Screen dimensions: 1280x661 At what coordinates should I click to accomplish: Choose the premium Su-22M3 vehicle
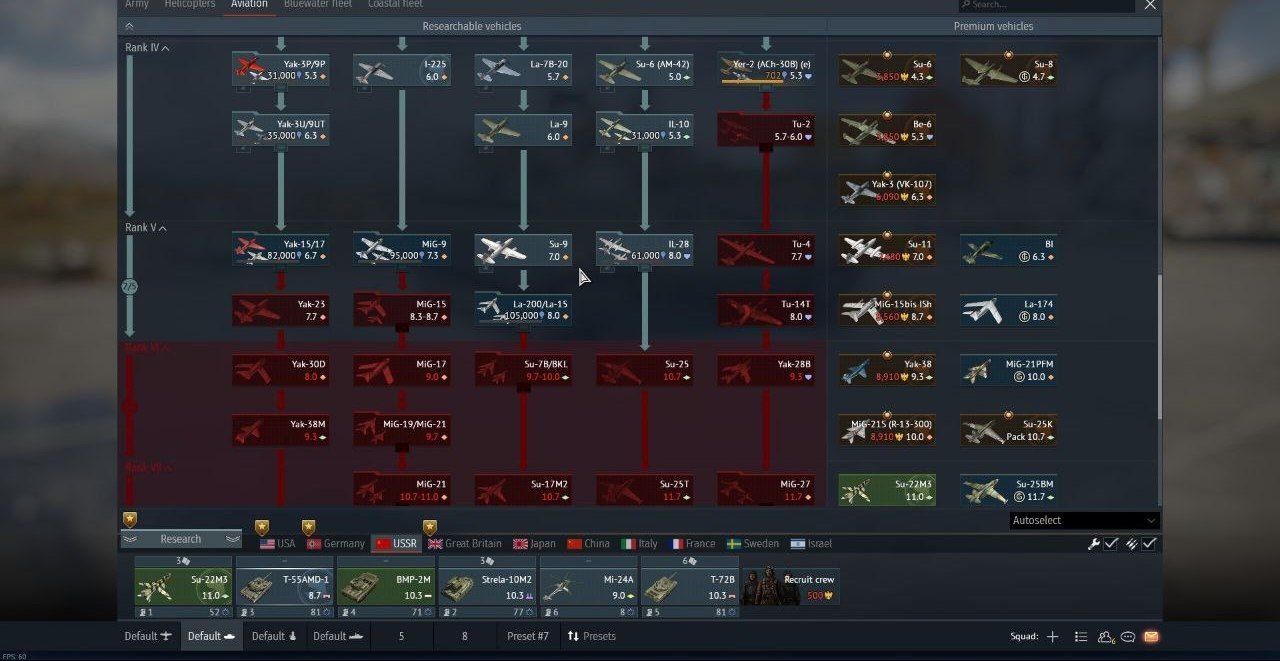pos(887,490)
